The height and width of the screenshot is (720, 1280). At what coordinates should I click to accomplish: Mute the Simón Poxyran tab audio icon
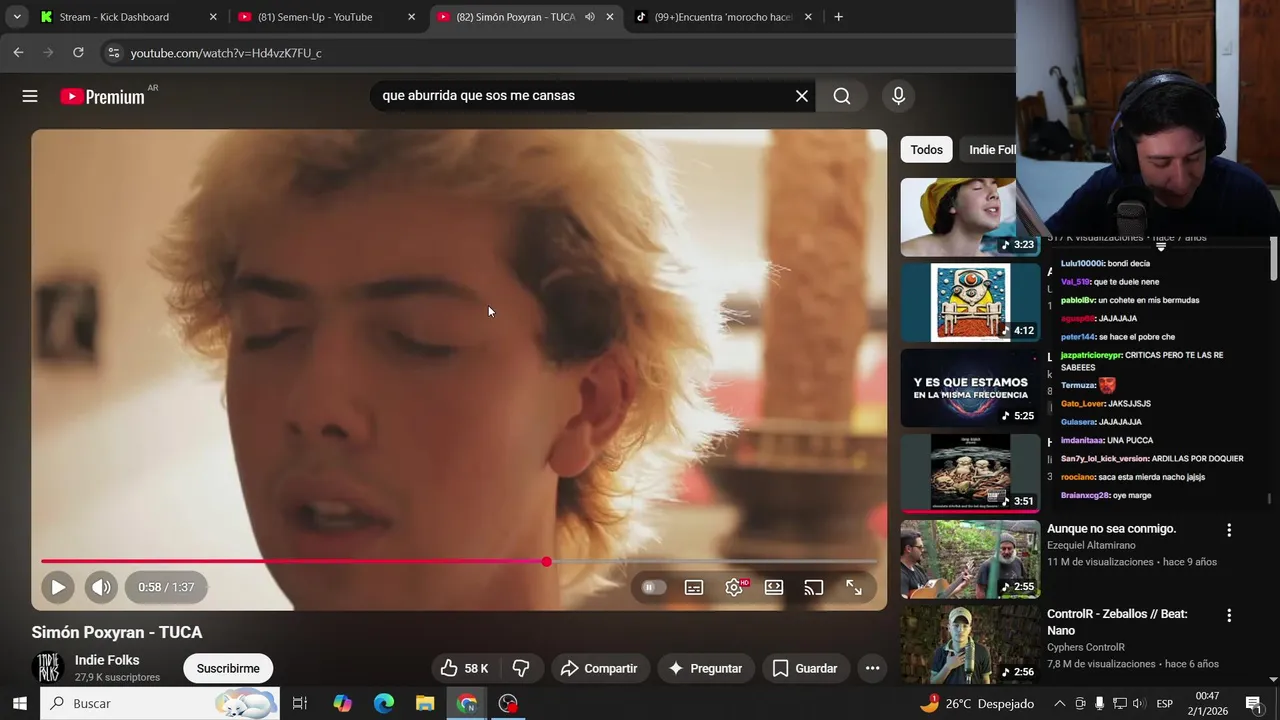click(590, 17)
